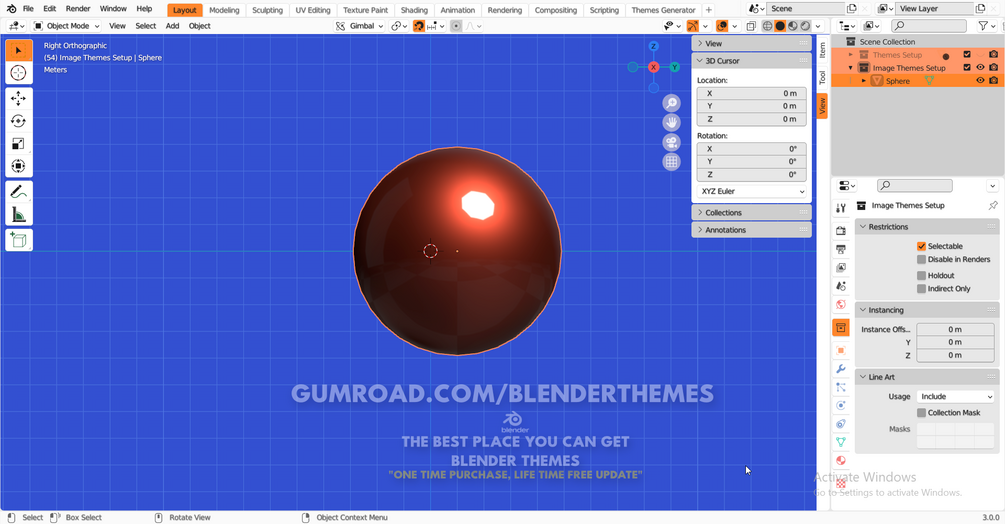Enable Disable in Renders checkbox

(x=921, y=259)
